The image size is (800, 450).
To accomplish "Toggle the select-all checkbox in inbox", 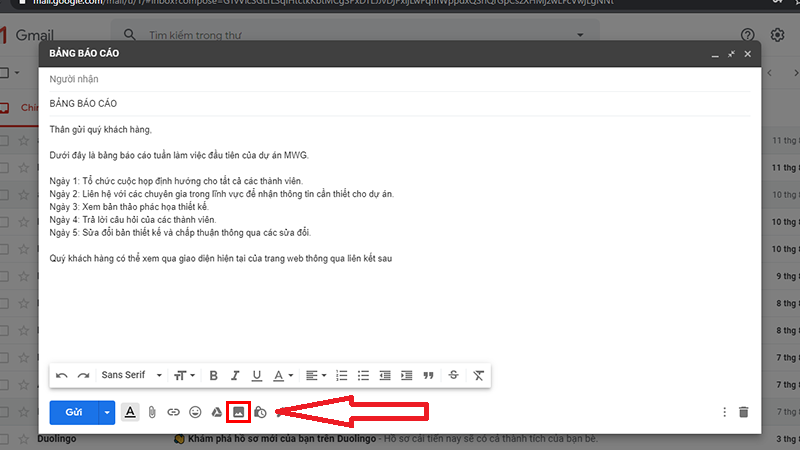I will click(x=5, y=72).
